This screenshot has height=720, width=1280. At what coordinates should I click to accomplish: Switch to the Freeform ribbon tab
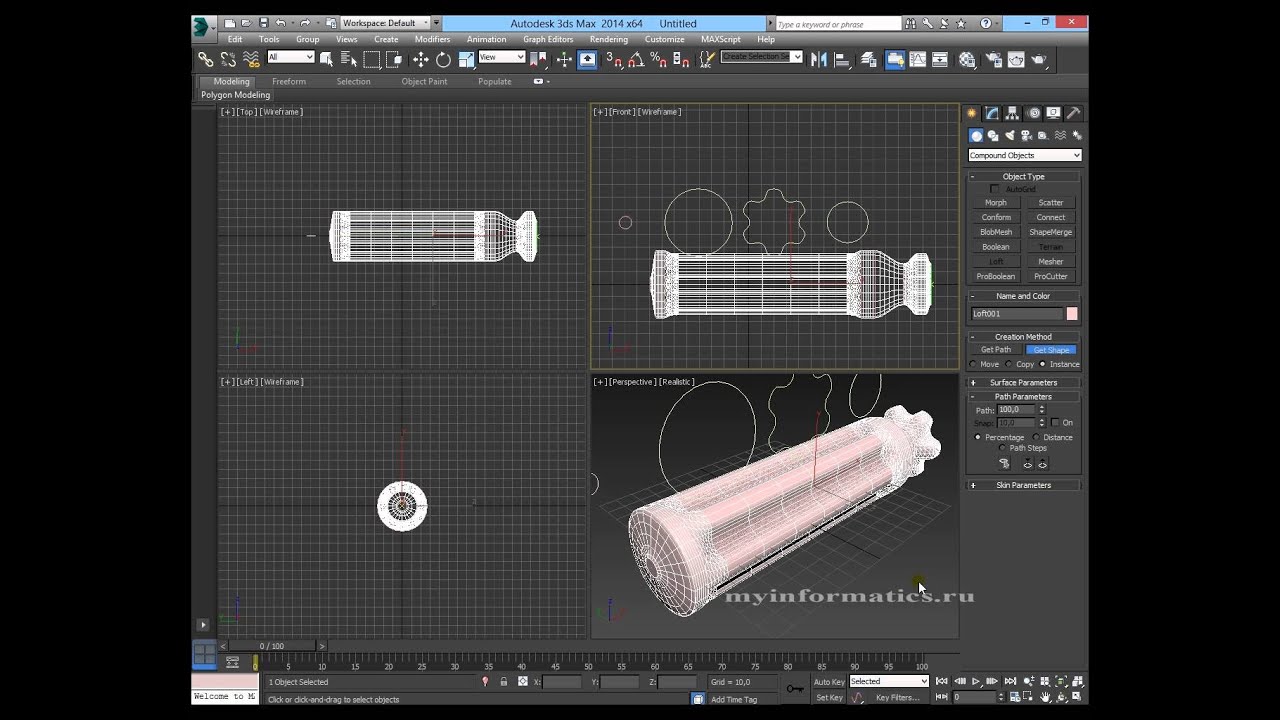click(289, 81)
